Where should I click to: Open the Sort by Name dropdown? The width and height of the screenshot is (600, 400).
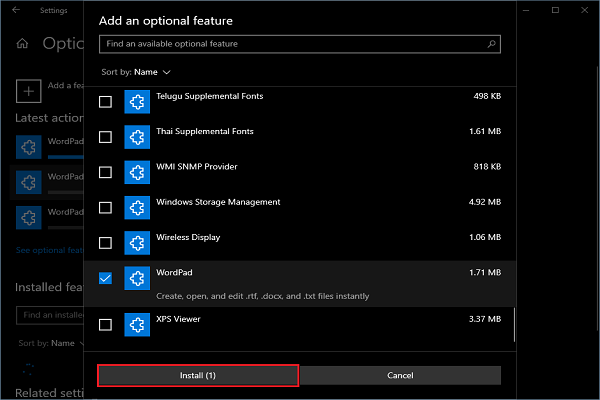coord(136,72)
